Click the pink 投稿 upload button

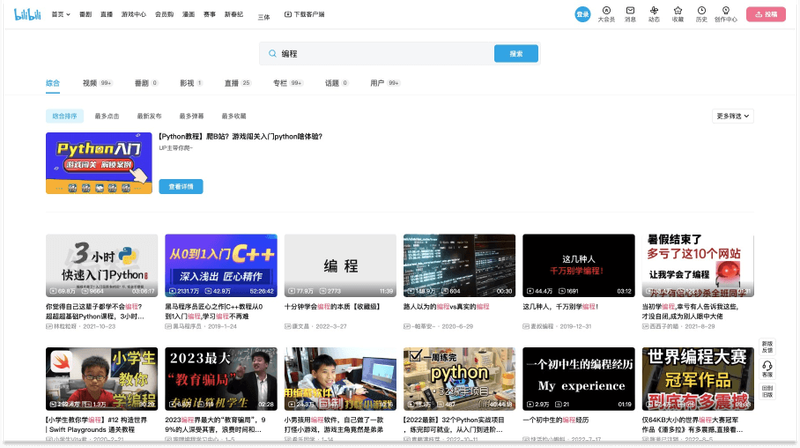pos(766,14)
